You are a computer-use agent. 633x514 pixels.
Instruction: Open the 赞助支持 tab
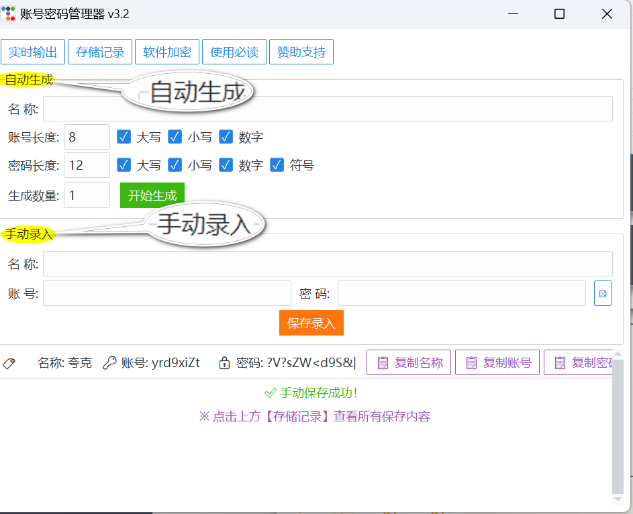point(301,52)
